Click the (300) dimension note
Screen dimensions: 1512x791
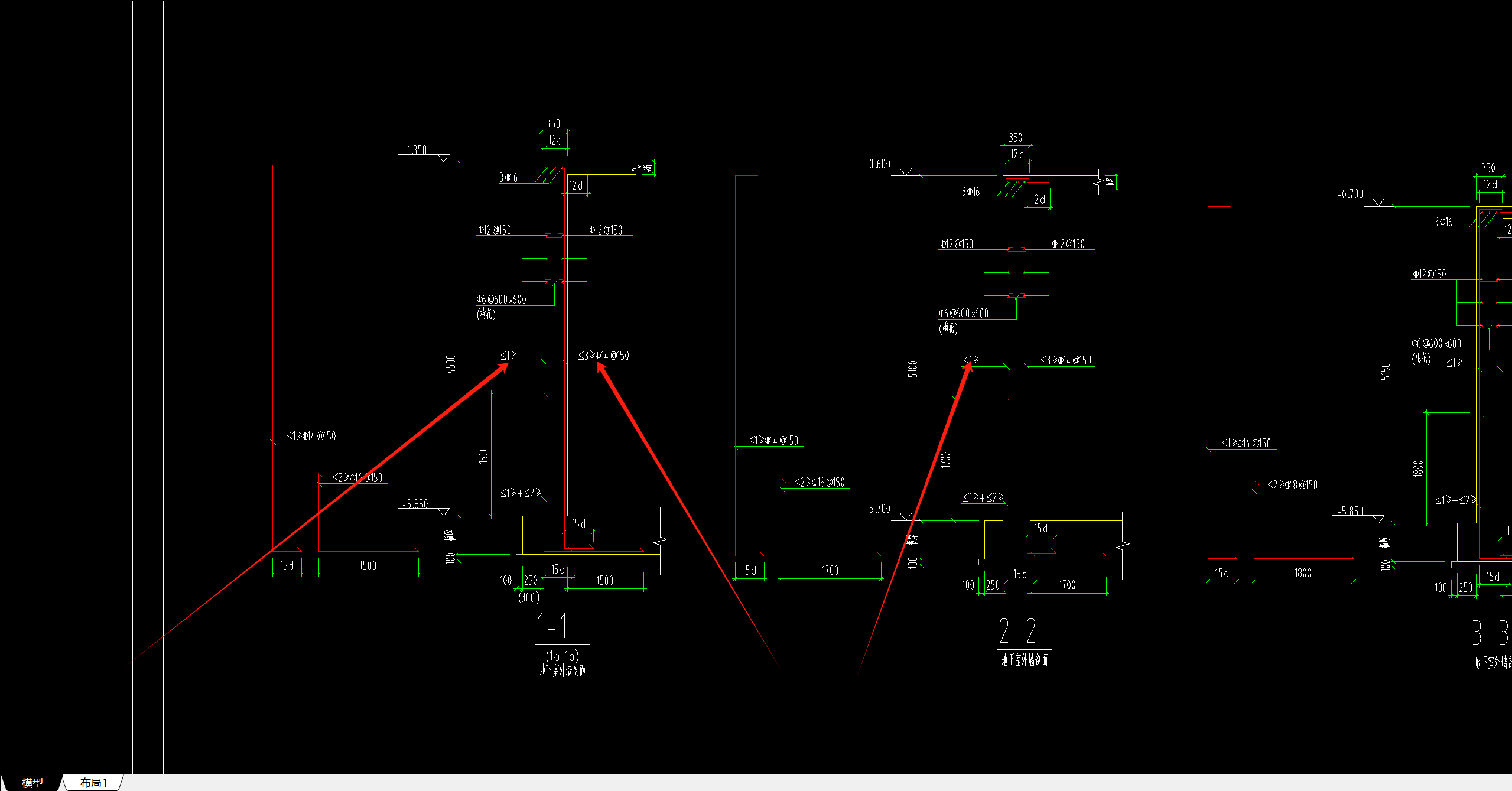point(529,597)
